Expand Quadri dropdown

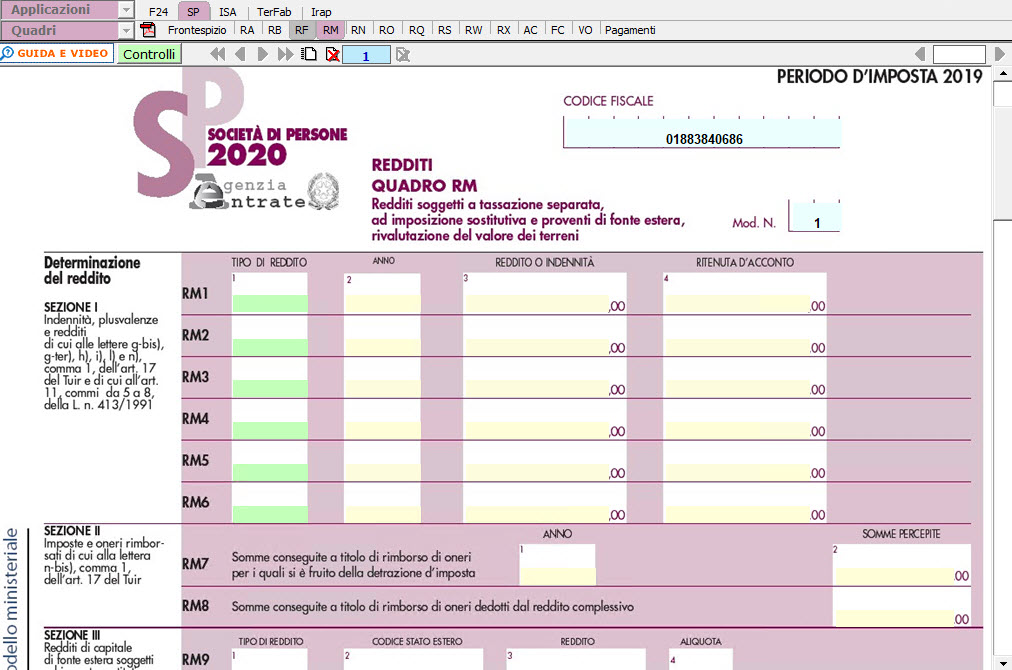click(x=126, y=30)
